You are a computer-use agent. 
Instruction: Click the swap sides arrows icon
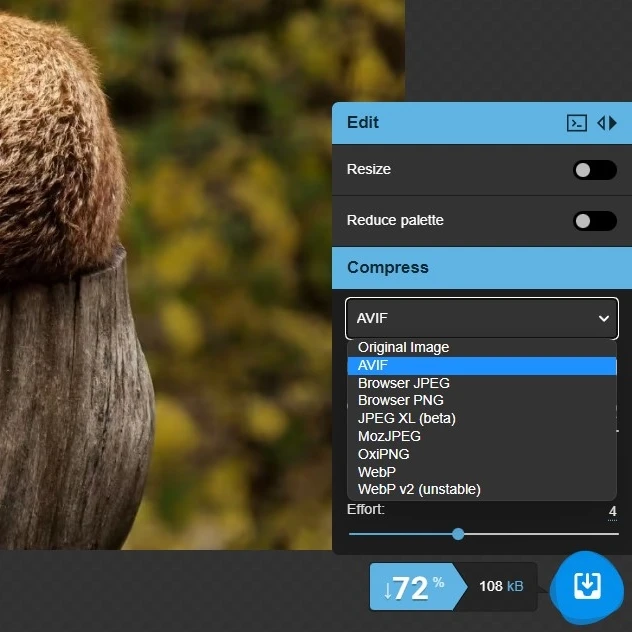coord(607,123)
